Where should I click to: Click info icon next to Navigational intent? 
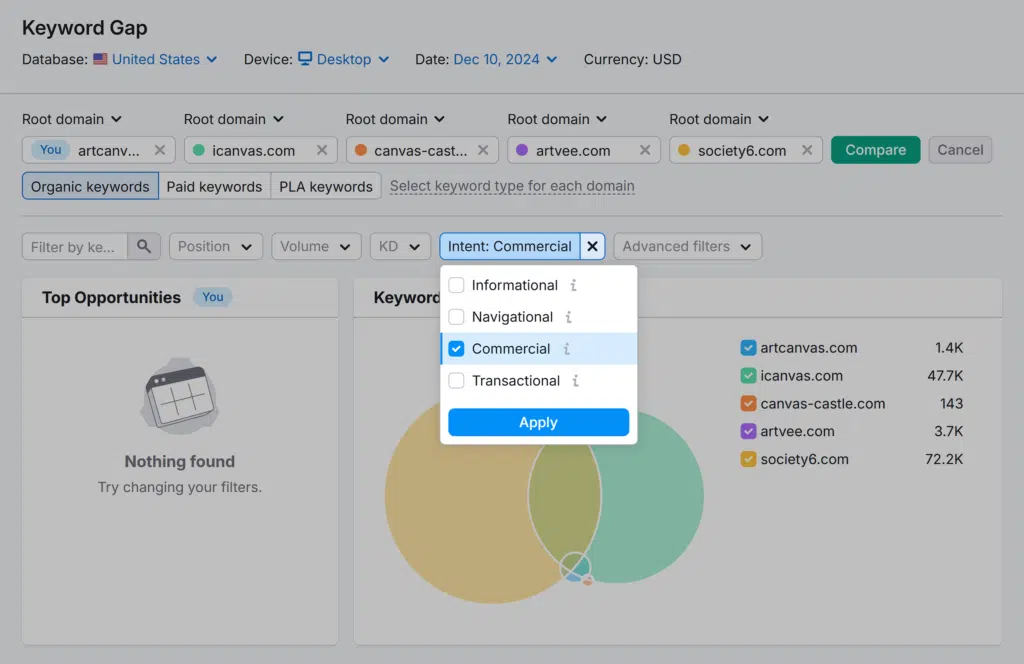[568, 317]
